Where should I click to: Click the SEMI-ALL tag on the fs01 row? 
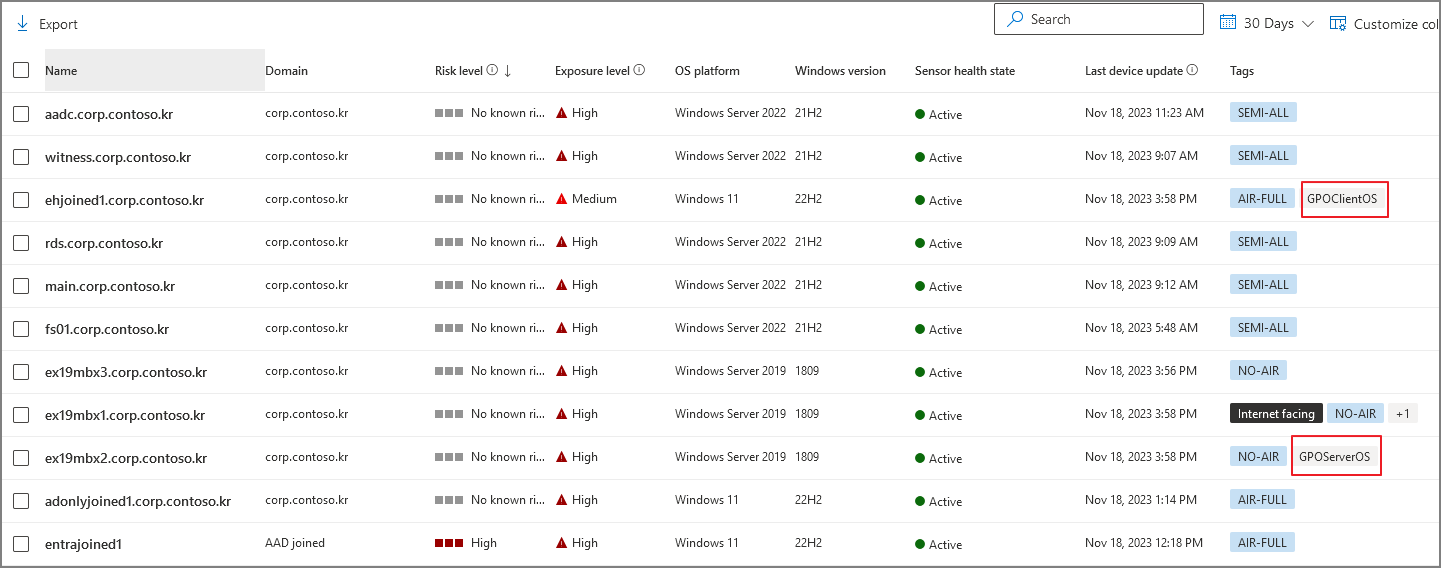click(x=1263, y=328)
